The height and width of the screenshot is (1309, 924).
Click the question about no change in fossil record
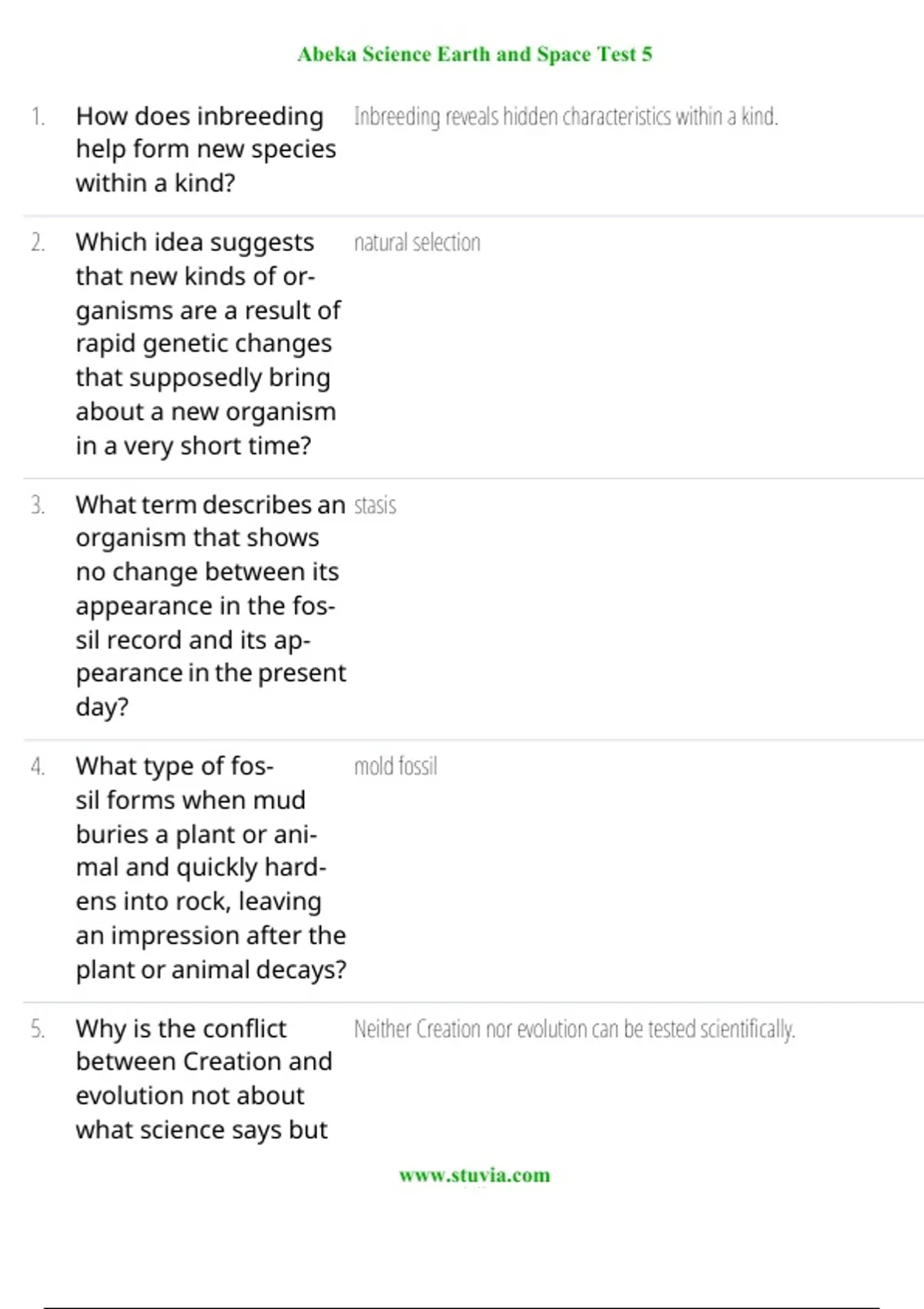coord(210,605)
